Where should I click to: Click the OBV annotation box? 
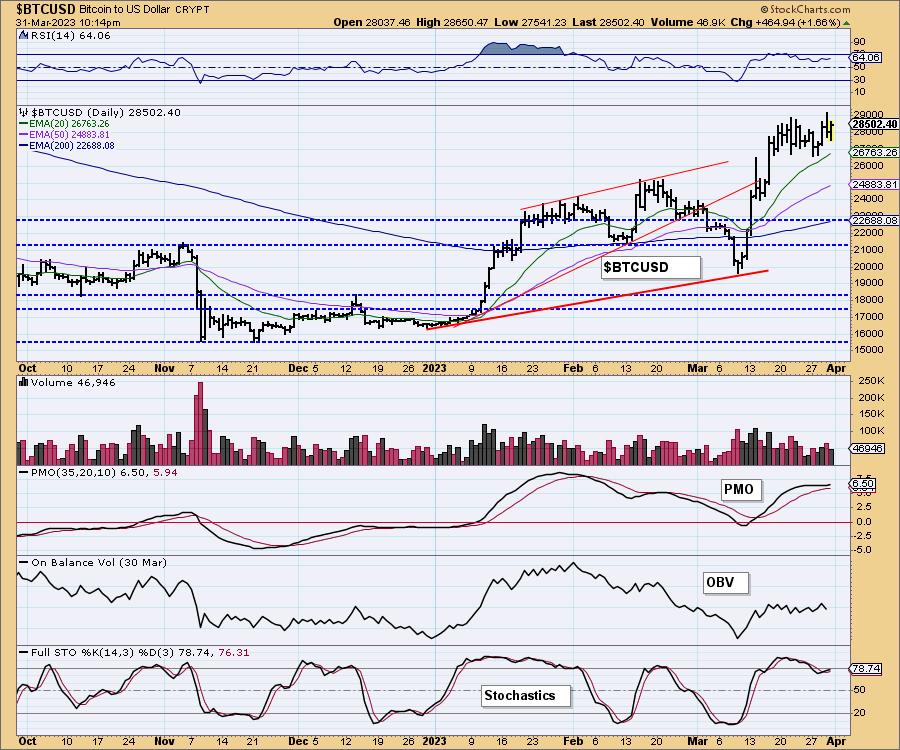[726, 582]
